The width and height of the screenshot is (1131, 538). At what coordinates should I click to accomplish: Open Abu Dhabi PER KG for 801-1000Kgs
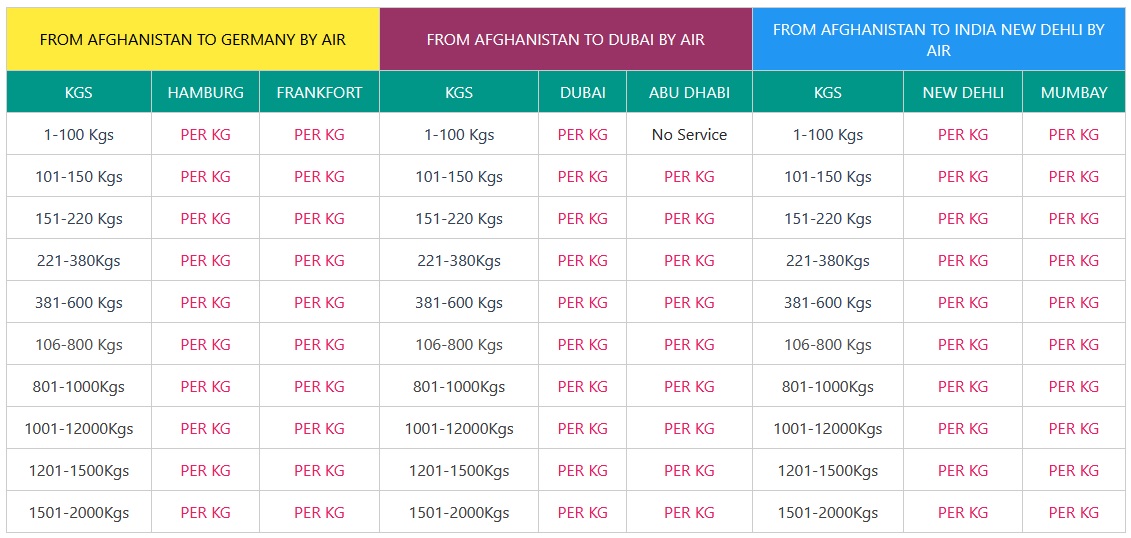coord(689,387)
